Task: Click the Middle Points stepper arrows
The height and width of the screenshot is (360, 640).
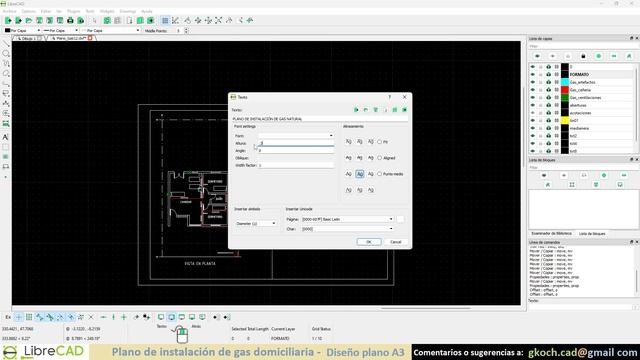Action: tap(187, 31)
